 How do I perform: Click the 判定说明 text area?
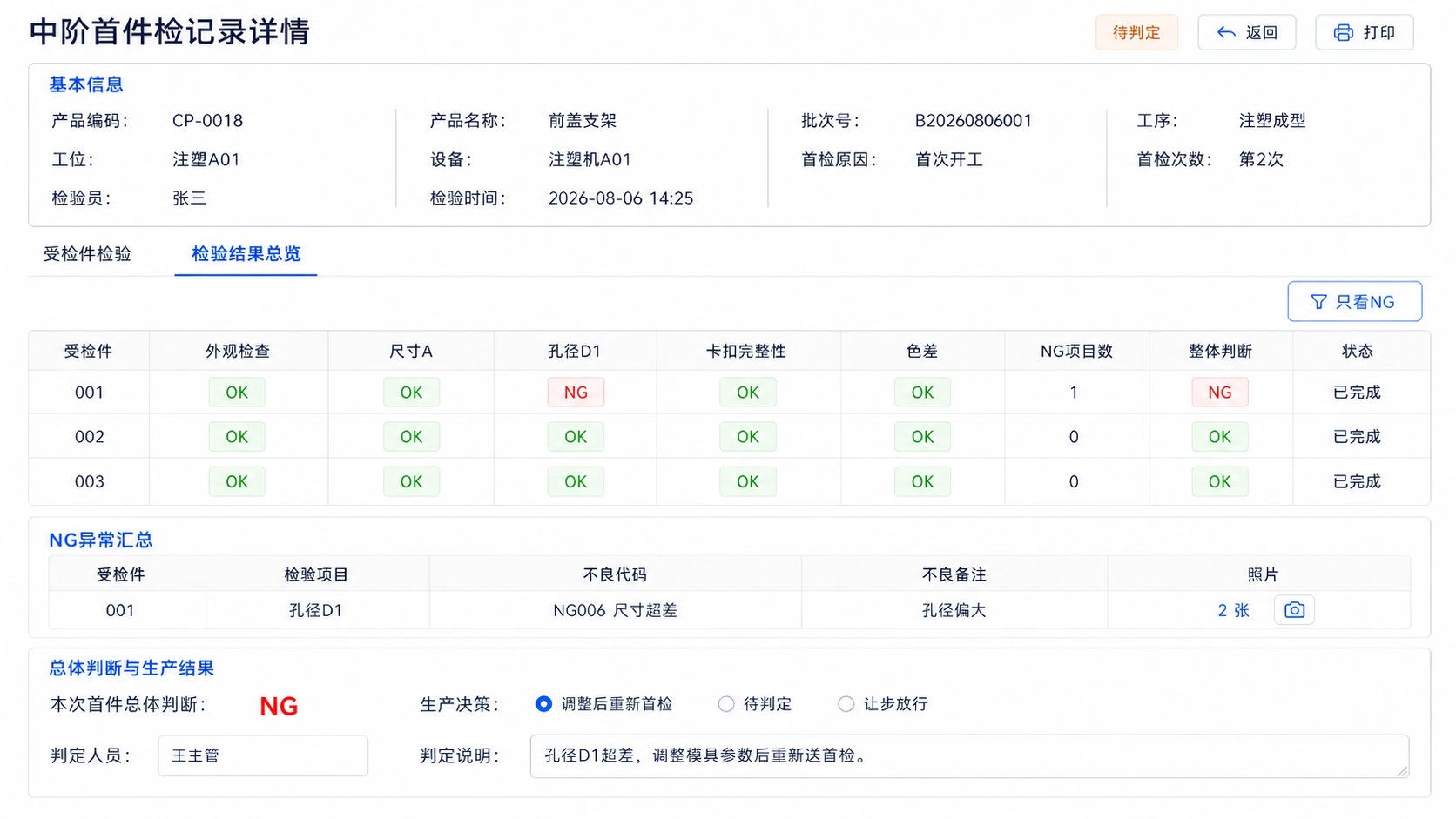[969, 756]
